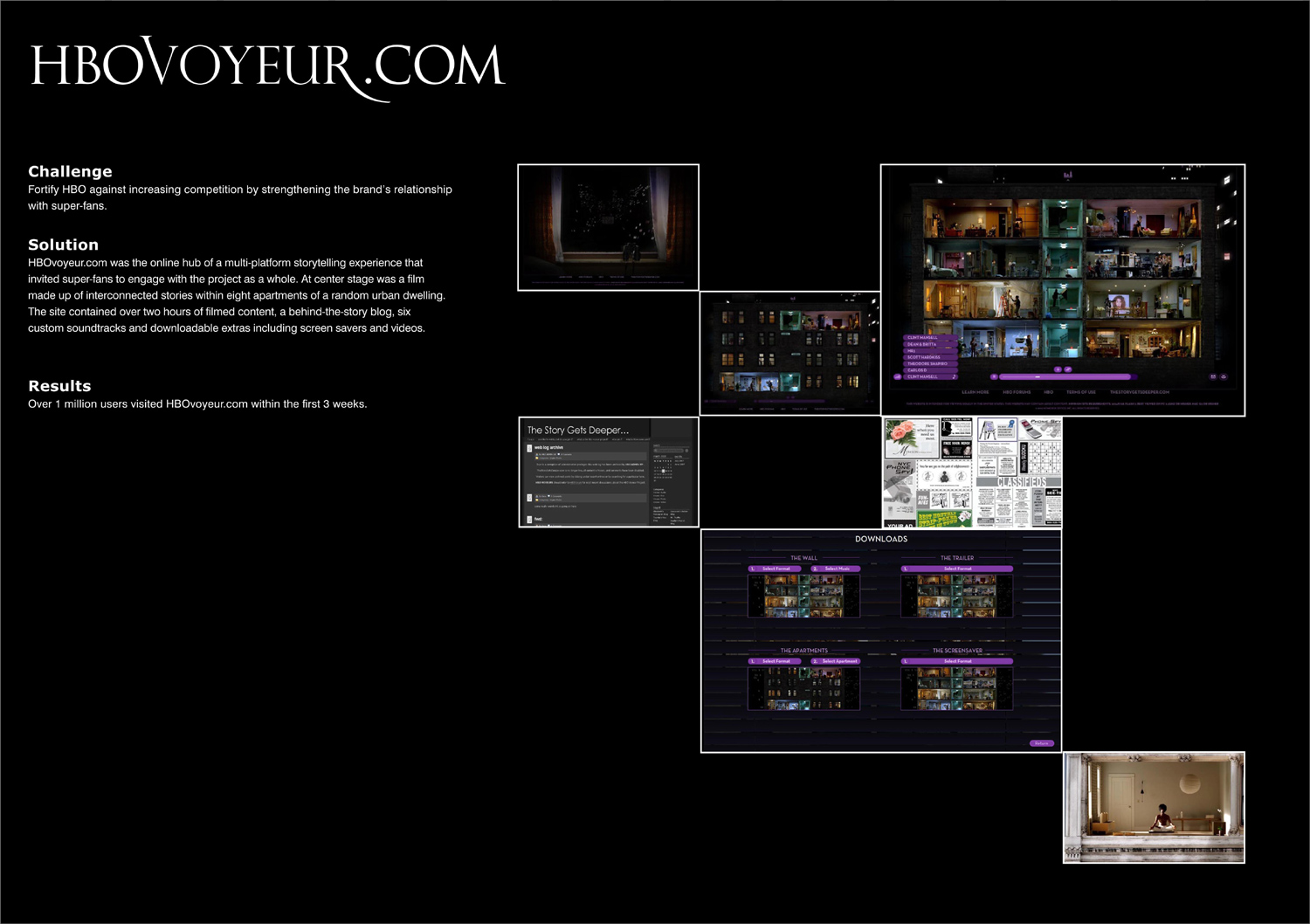The image size is (1310, 924).
Task: Select the top CLINT MANSELL soundtrack entry
Action: coord(931,337)
